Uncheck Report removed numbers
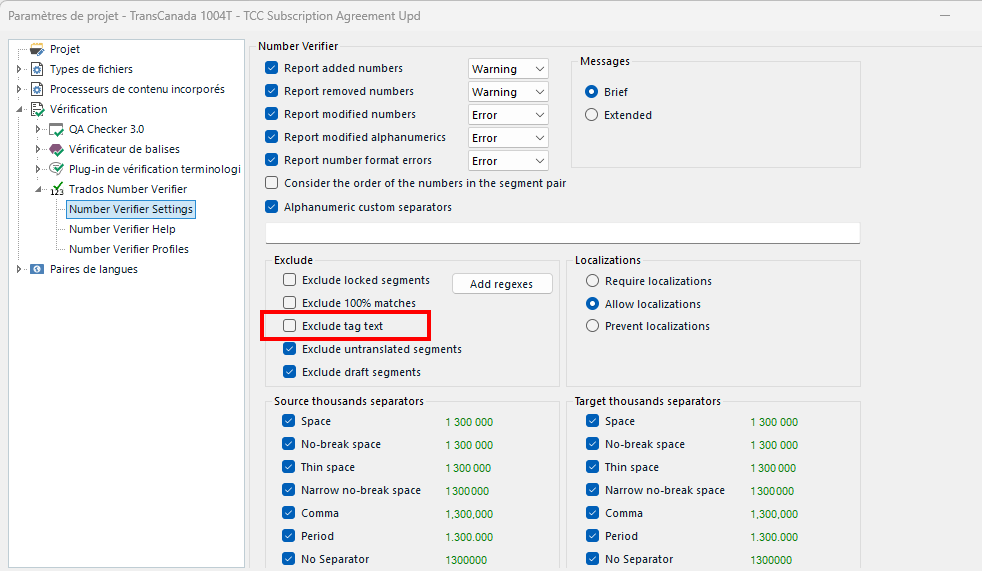Viewport: 982px width, 571px height. pyautogui.click(x=271, y=91)
